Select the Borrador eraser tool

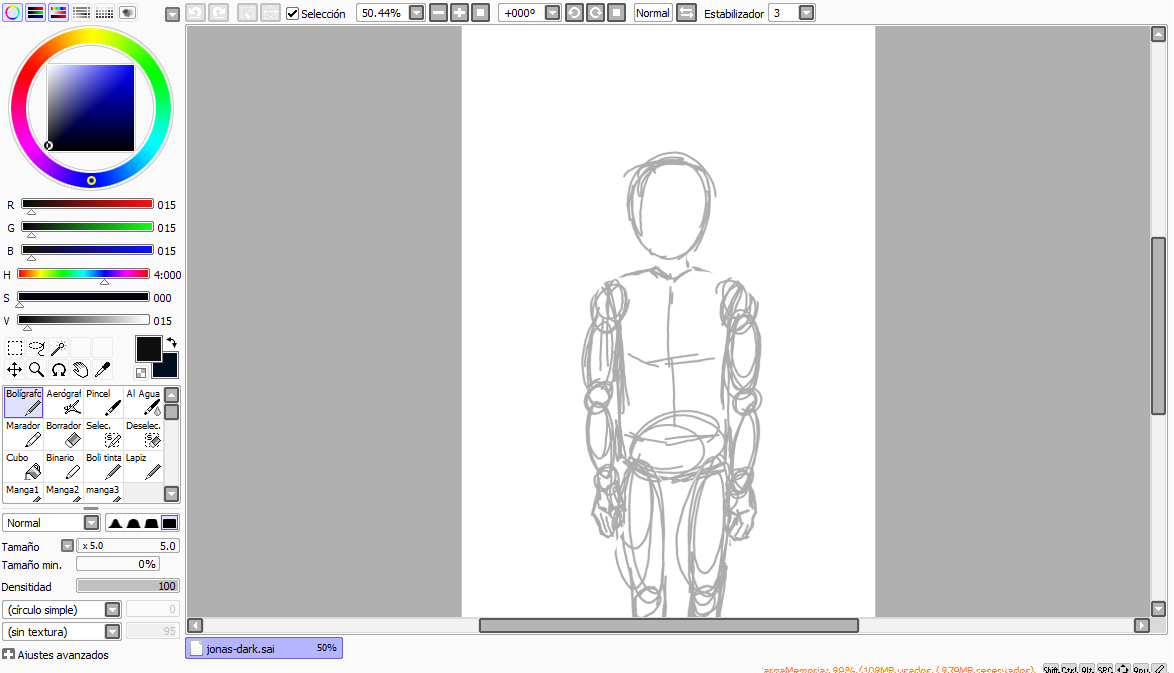(64, 434)
